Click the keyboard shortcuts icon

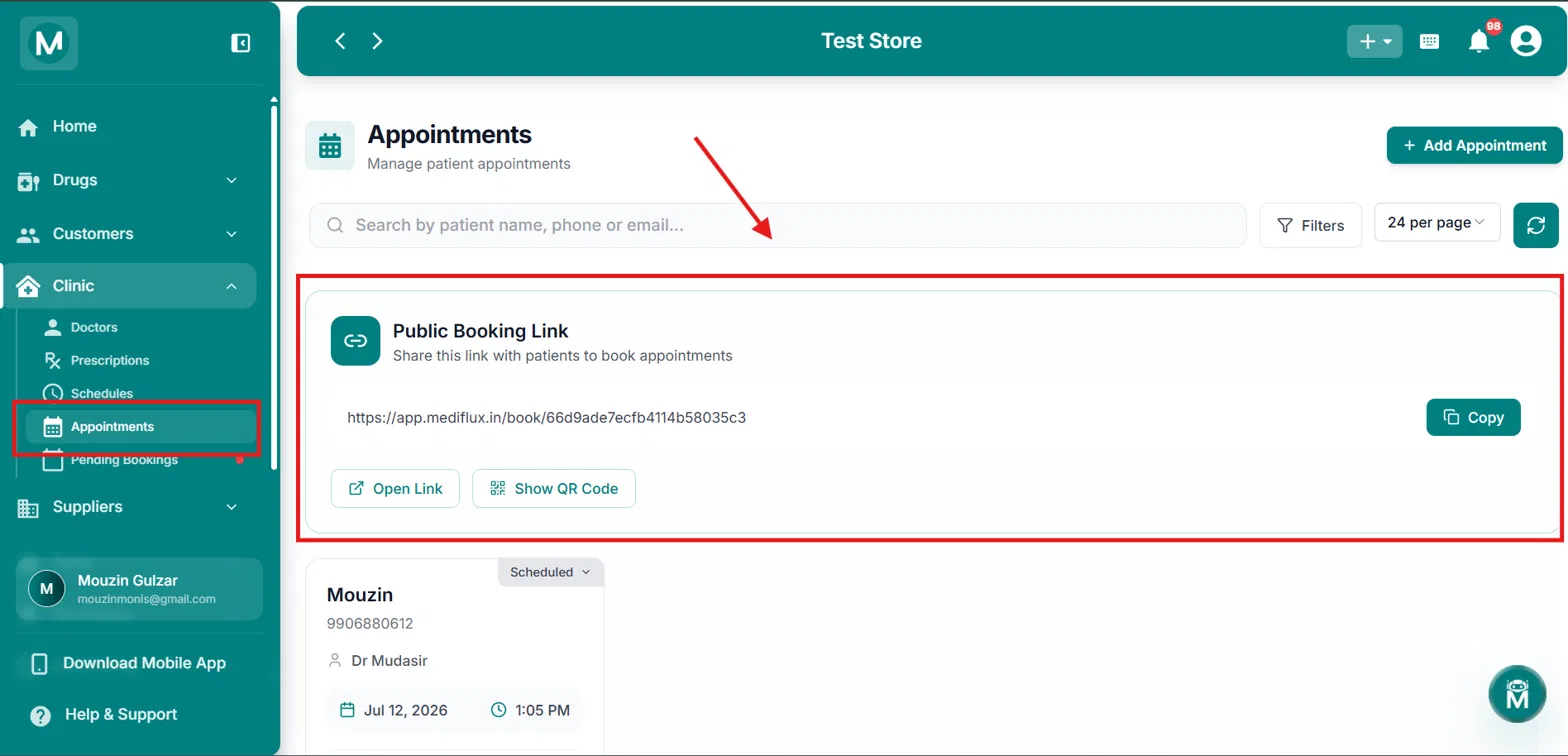(1430, 41)
